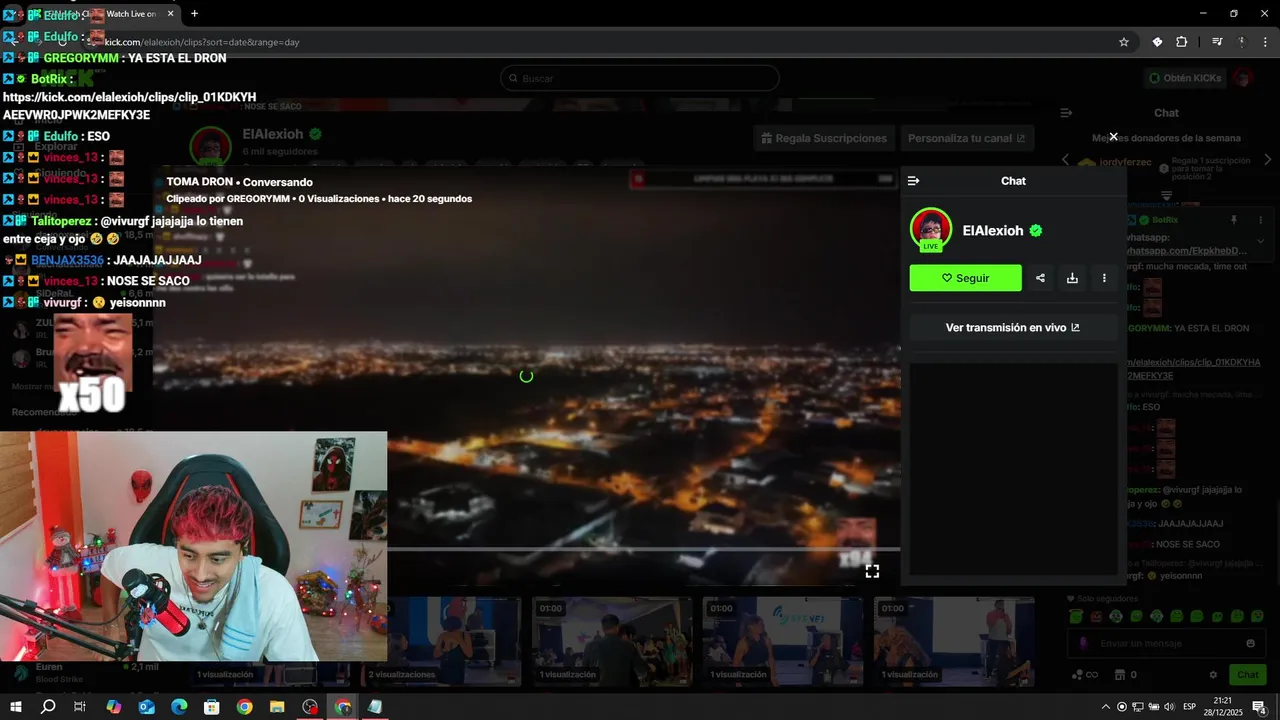Open Windows taskbar search
Screen dimensions: 1280x720
48,707
